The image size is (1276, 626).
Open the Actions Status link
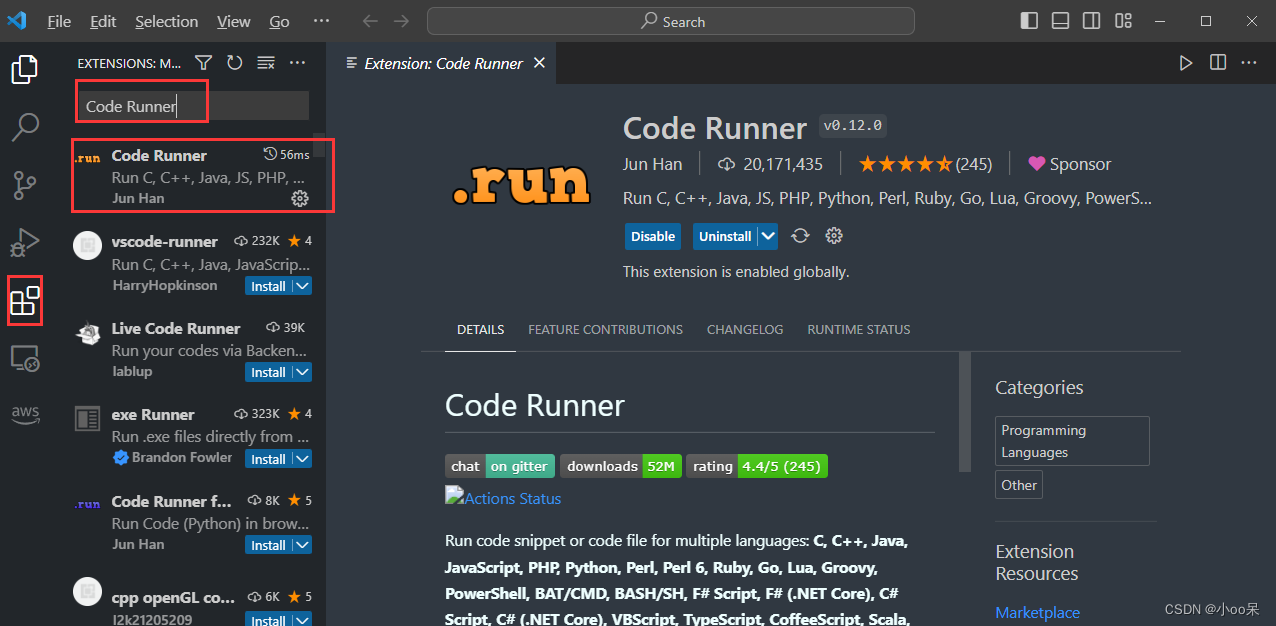coord(503,498)
